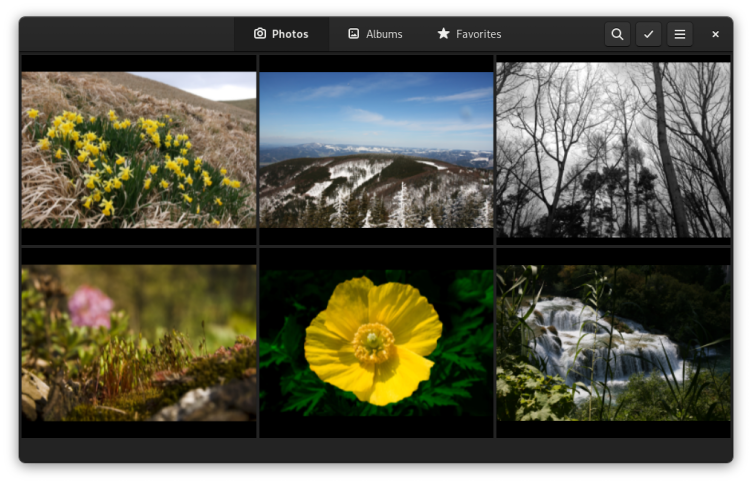Screen dimensions: 752x484
Task: Open the snowy mountain landscape photo
Action: [x=376, y=149]
